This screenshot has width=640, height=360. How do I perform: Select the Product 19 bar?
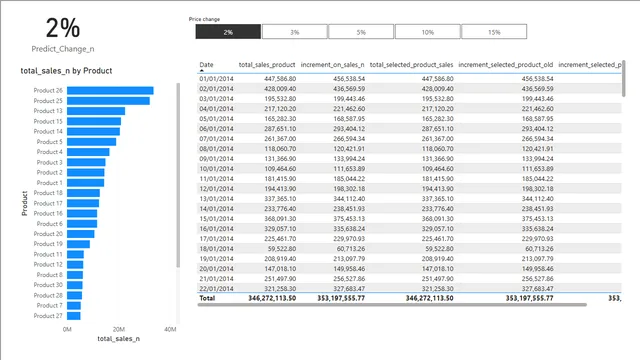coord(78,244)
